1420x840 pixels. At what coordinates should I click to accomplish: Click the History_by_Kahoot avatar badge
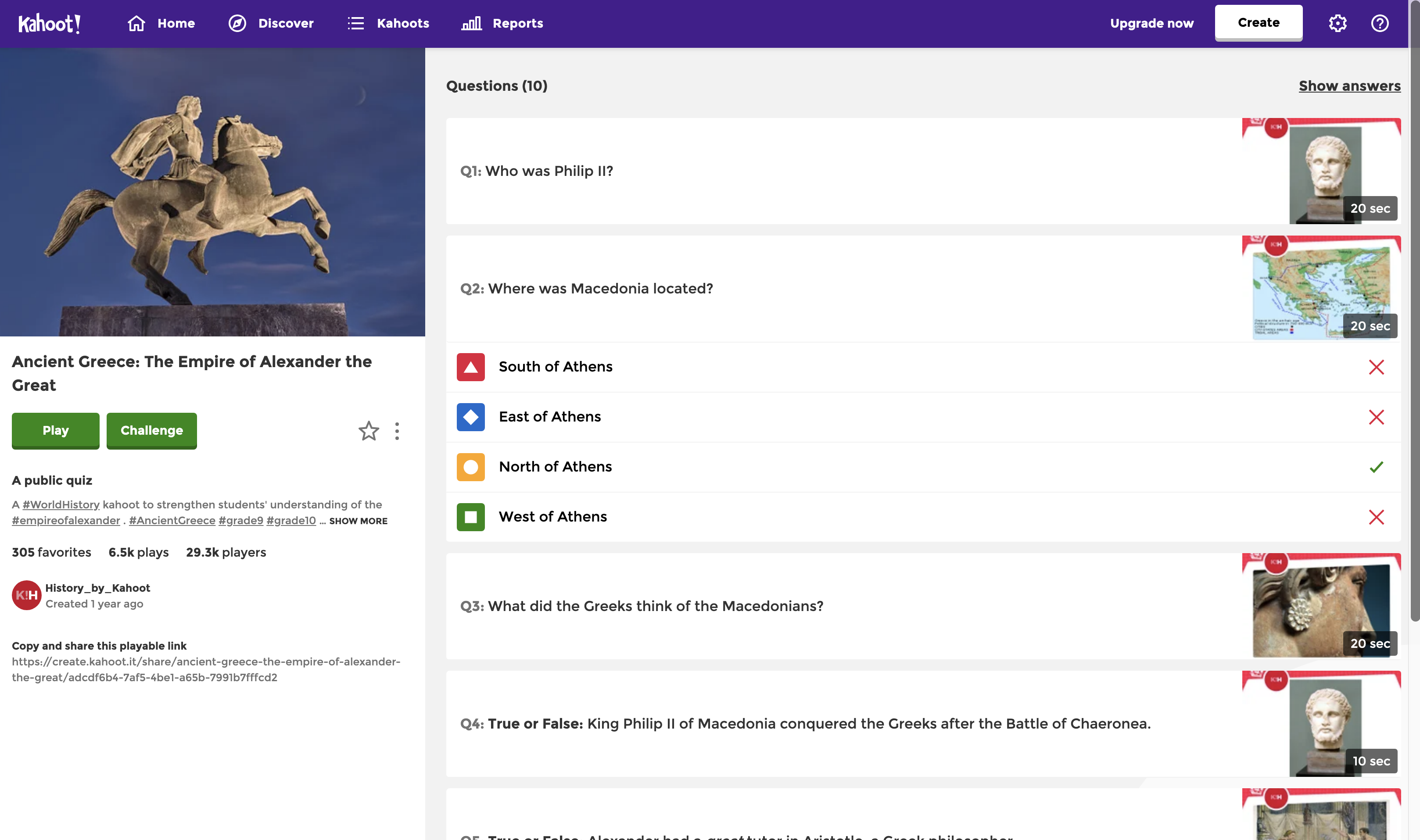[x=26, y=595]
